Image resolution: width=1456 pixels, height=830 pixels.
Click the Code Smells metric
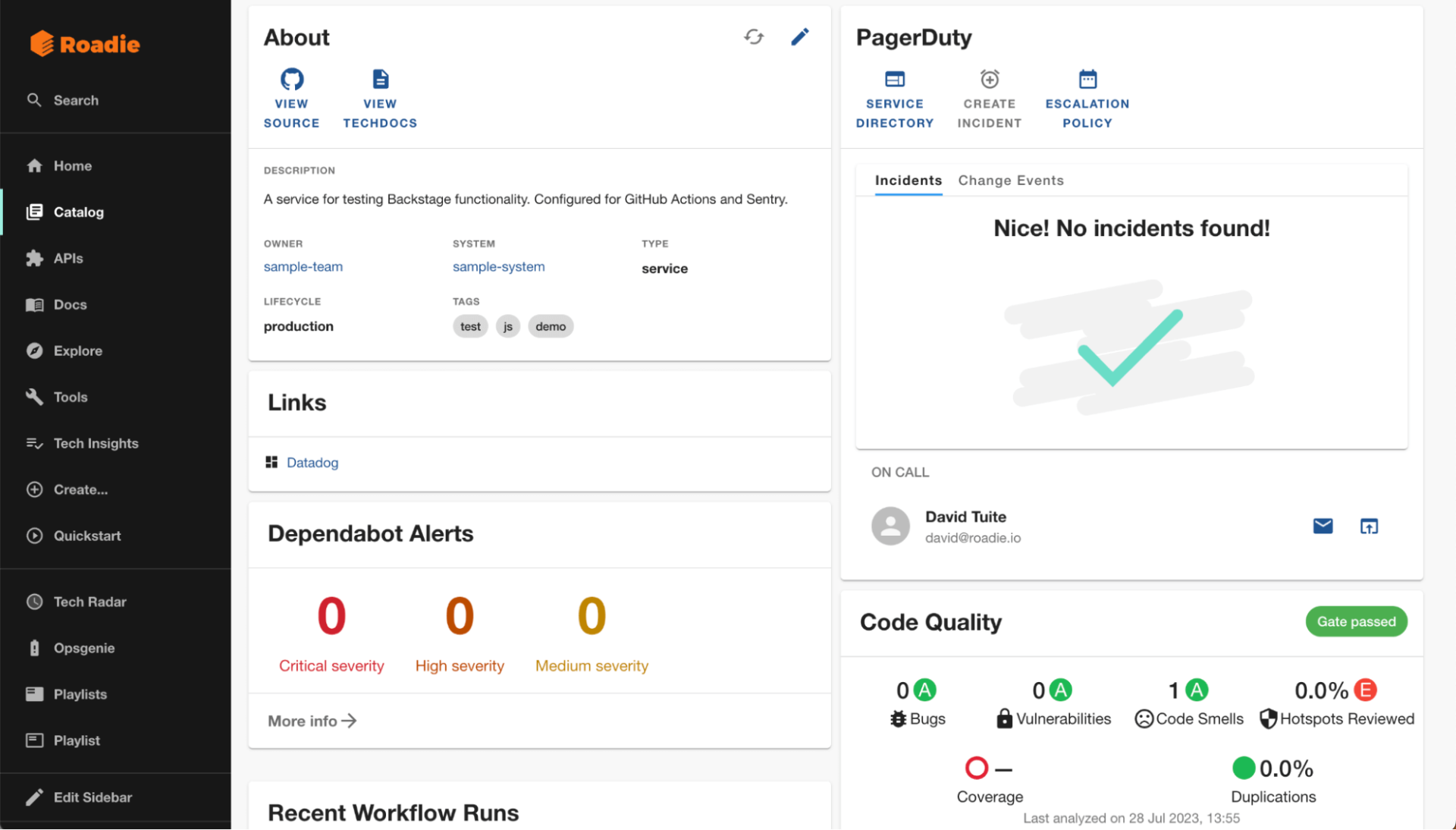(x=1189, y=703)
